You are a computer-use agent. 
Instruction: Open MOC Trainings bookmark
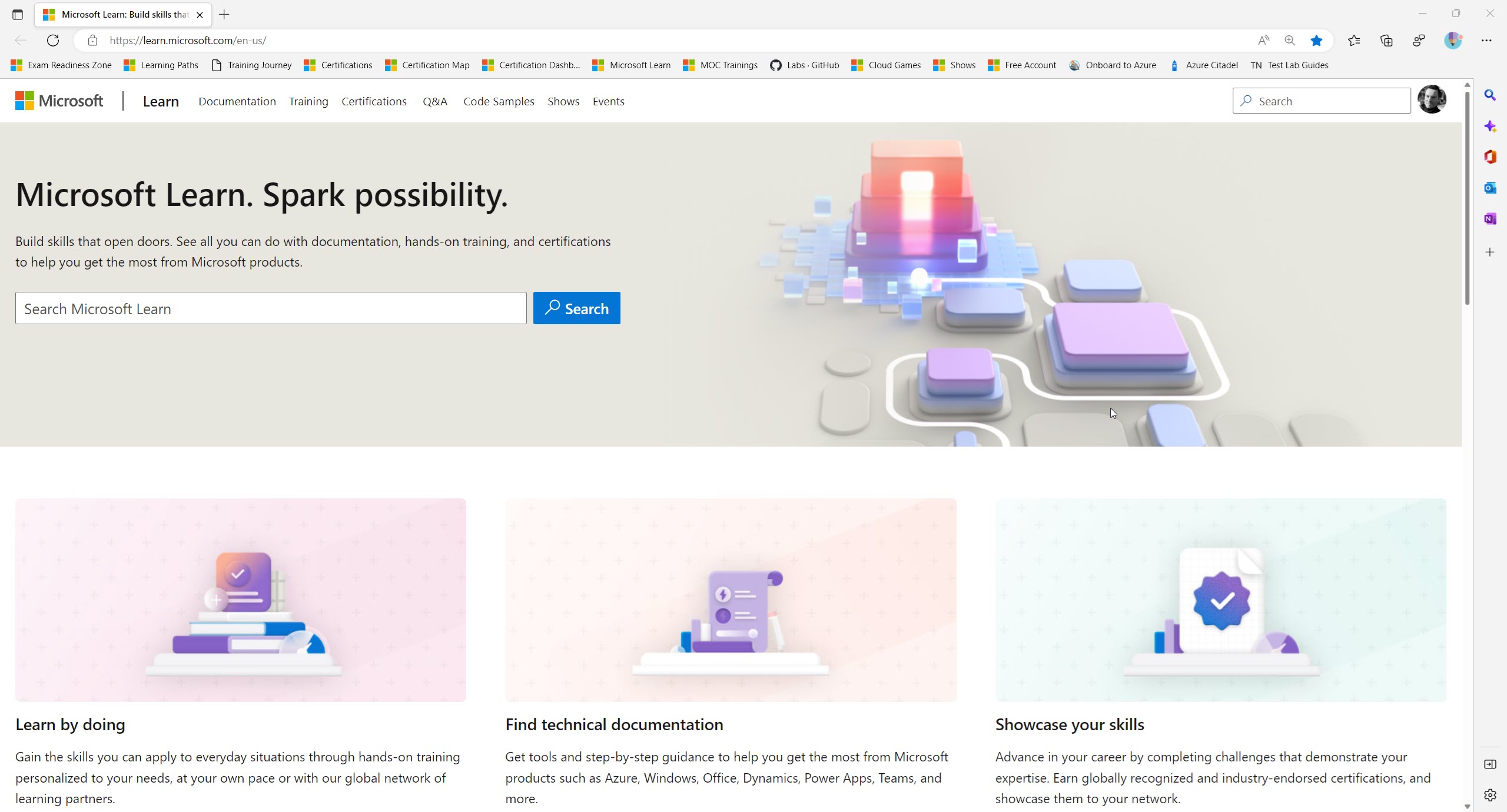(x=721, y=65)
